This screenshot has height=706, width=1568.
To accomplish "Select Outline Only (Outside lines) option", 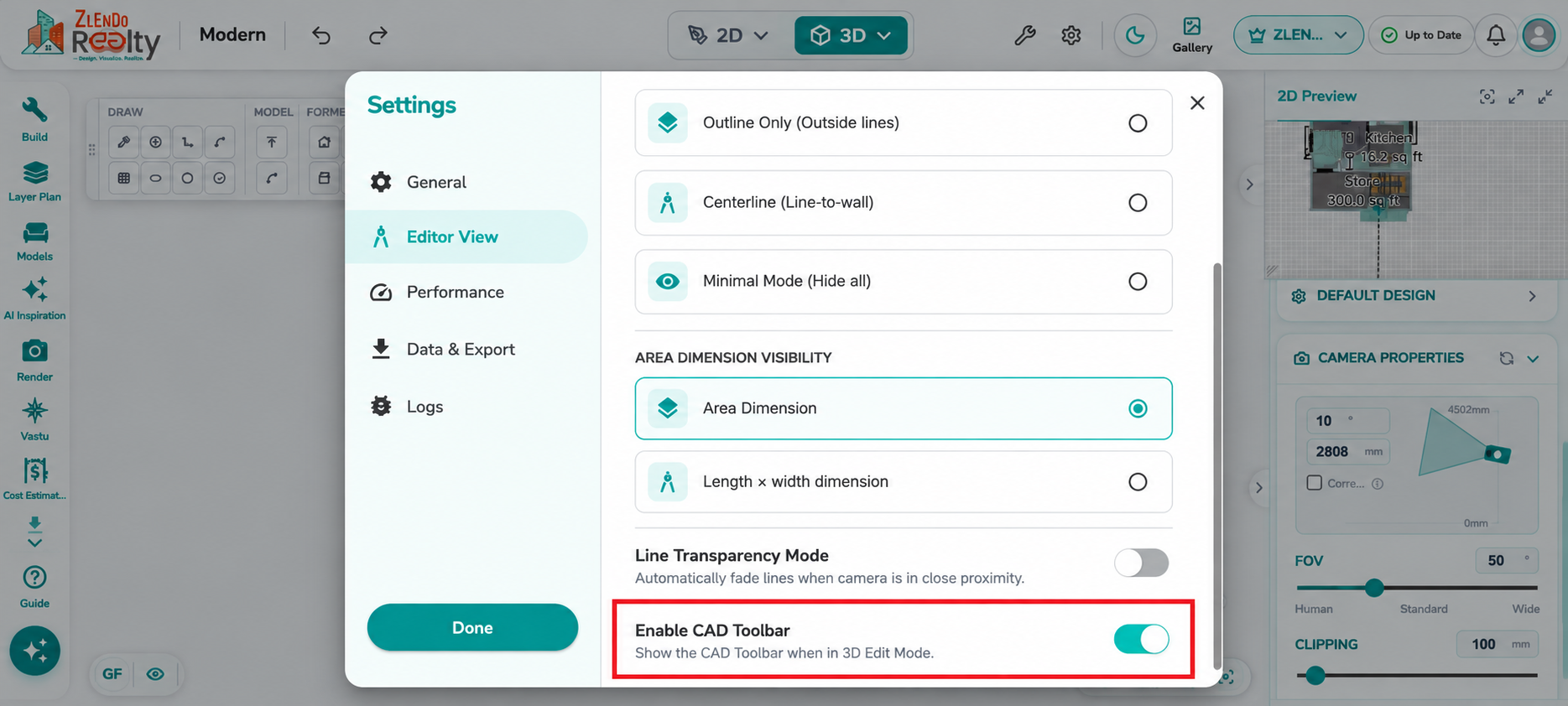I will pyautogui.click(x=904, y=122).
